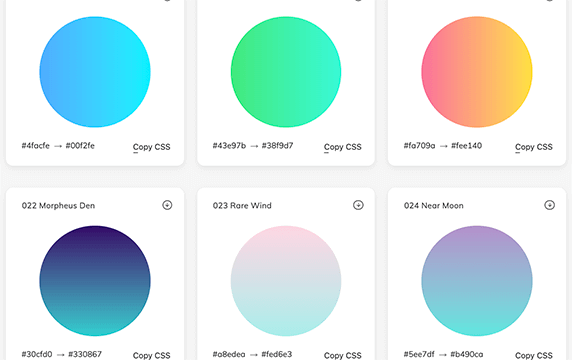Image resolution: width=572 pixels, height=360 pixels.
Task: Click the 024 Near Moon title
Action: point(433,206)
